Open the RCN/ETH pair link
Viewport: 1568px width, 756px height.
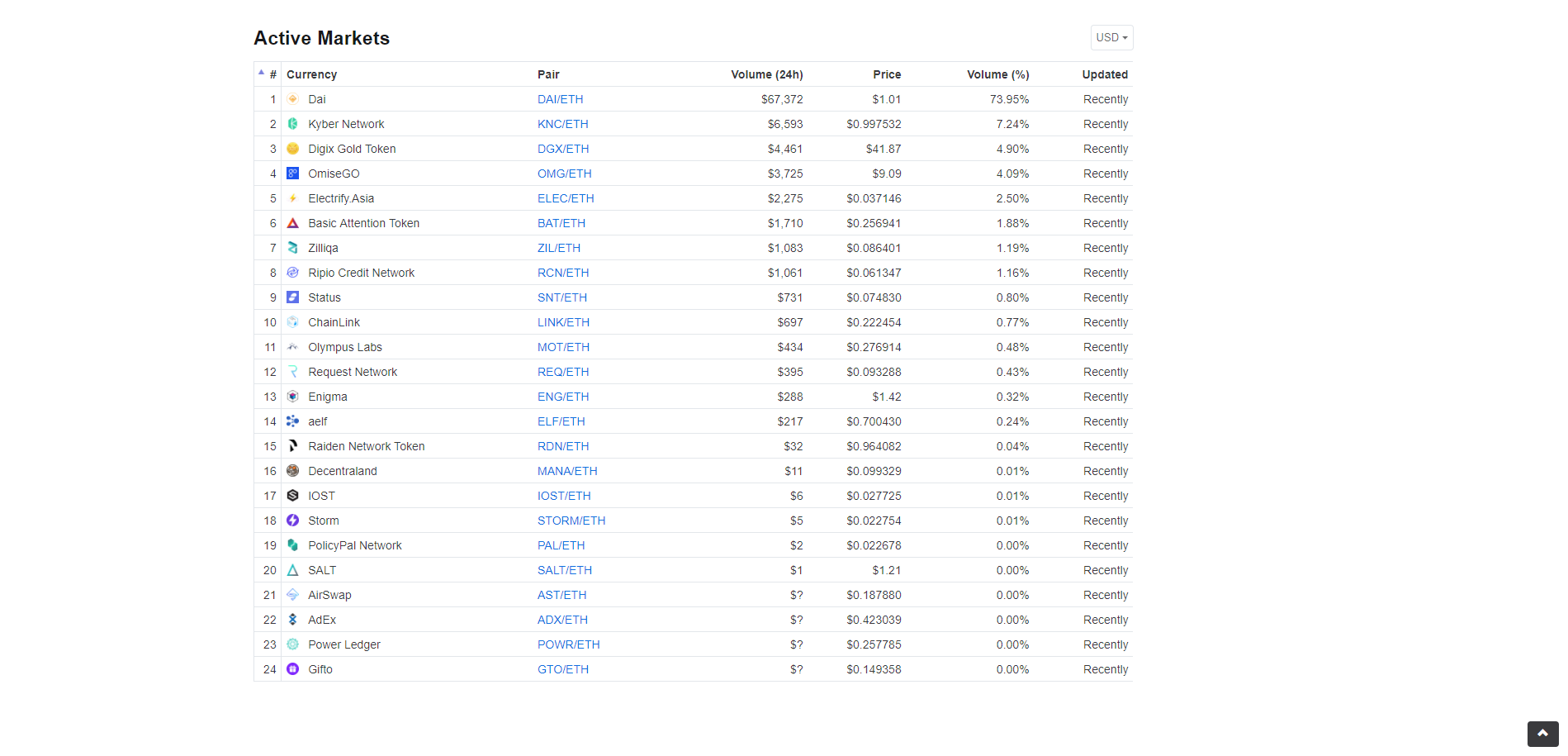tap(563, 273)
